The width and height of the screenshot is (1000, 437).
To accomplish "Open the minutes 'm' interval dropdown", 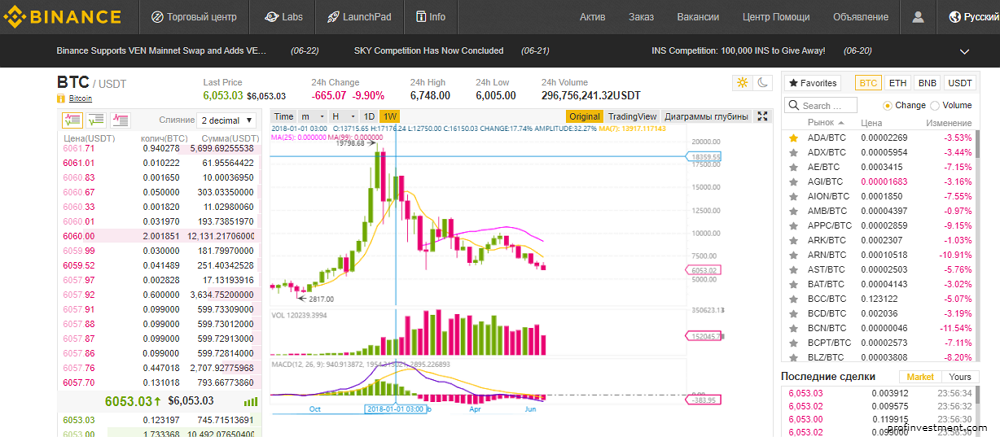I will (x=312, y=116).
